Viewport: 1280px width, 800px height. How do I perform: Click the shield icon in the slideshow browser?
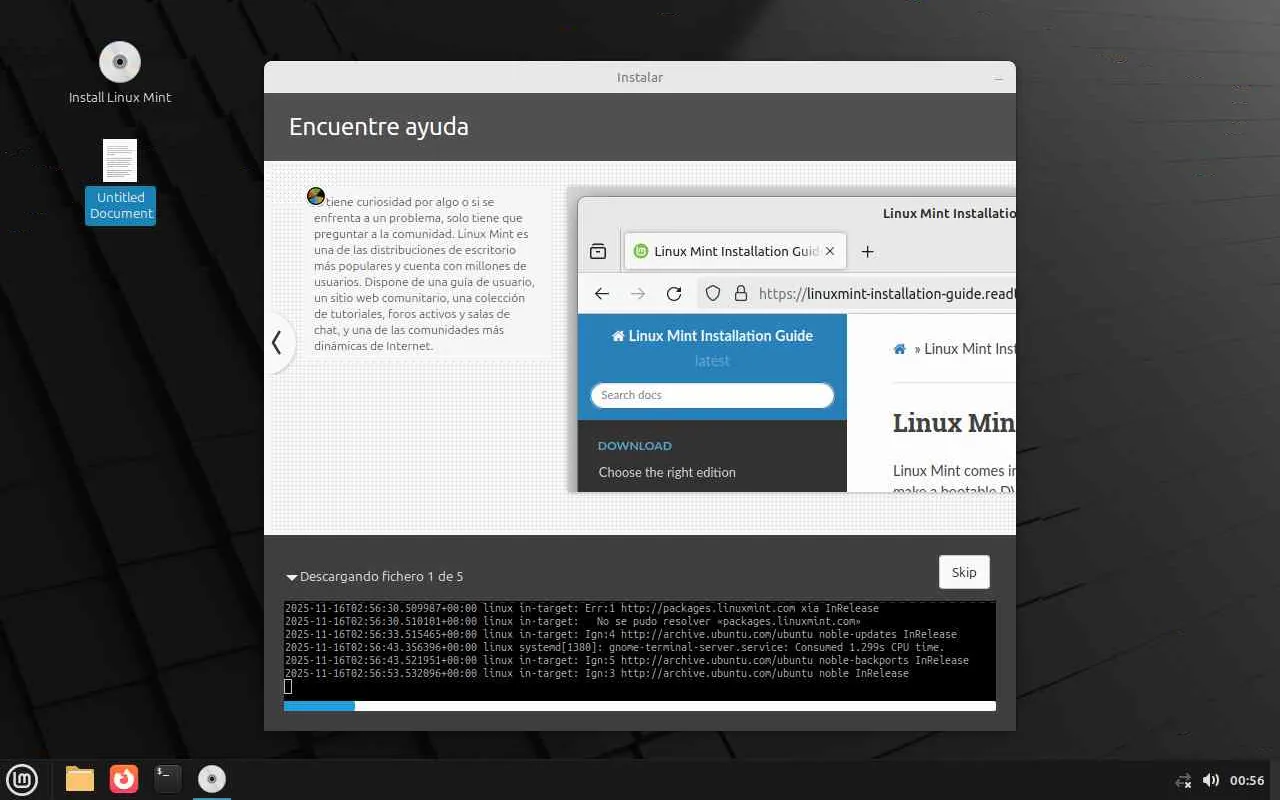pos(713,293)
